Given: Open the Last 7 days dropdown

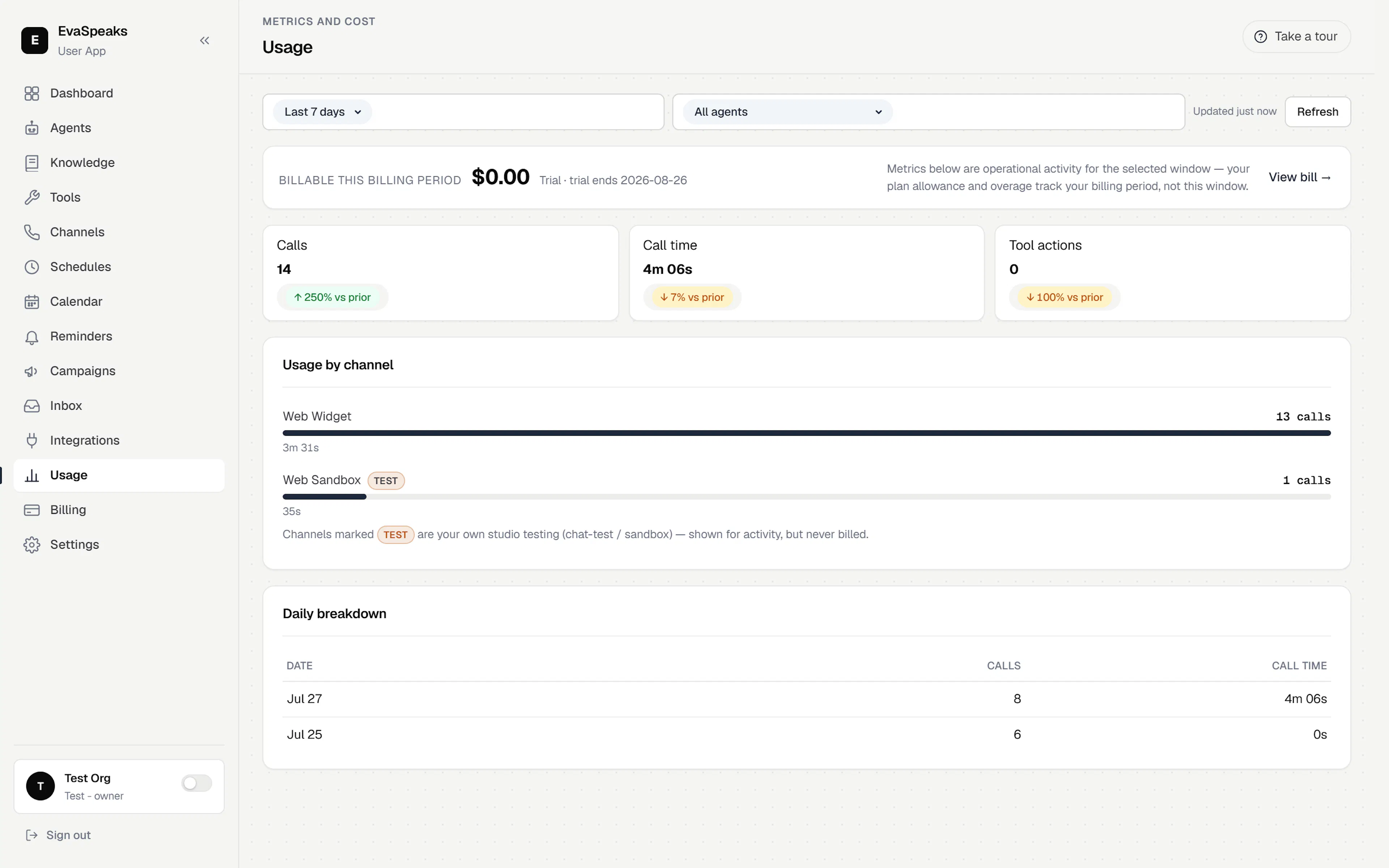Looking at the screenshot, I should pos(322,112).
